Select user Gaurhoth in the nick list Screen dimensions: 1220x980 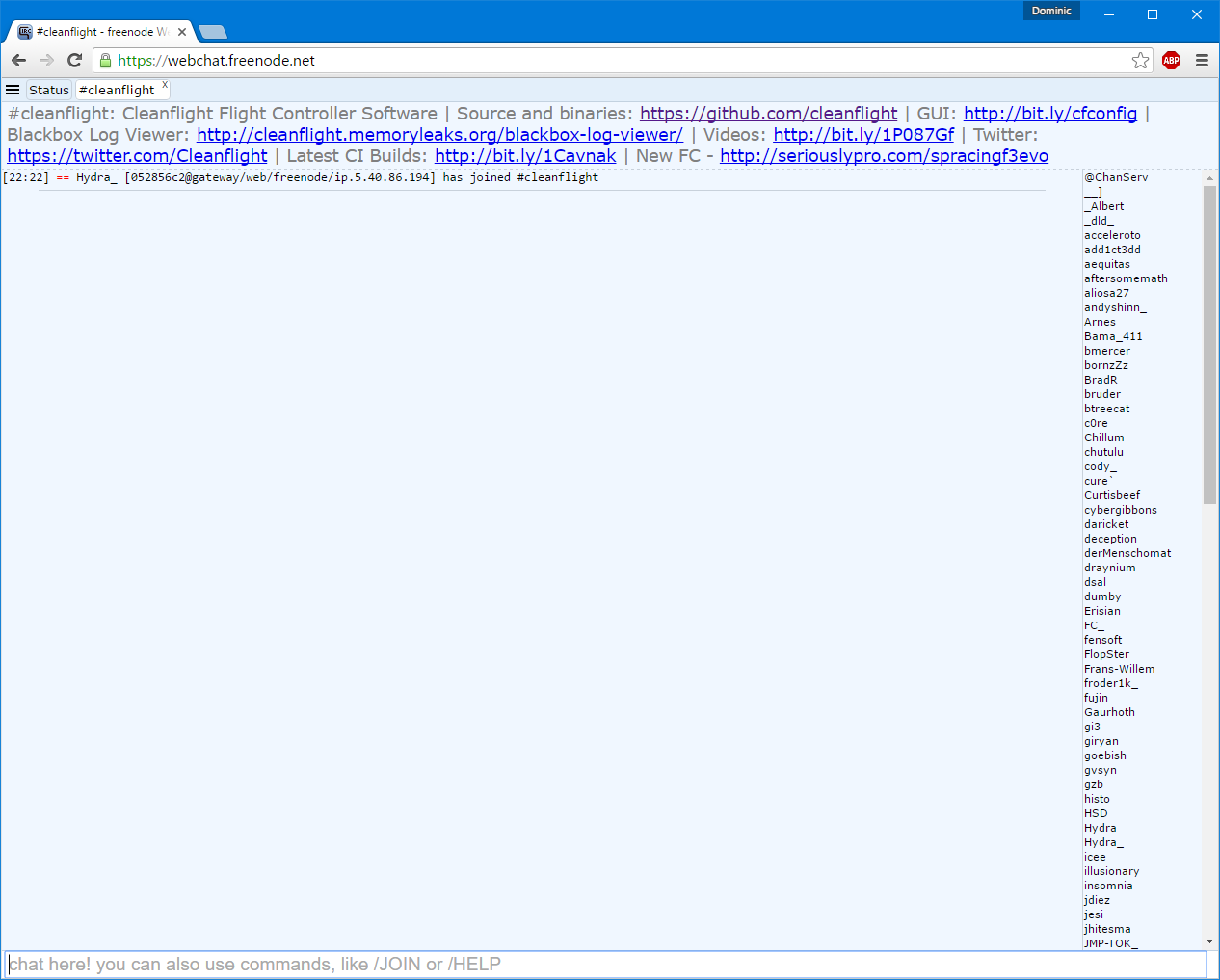(x=1109, y=712)
